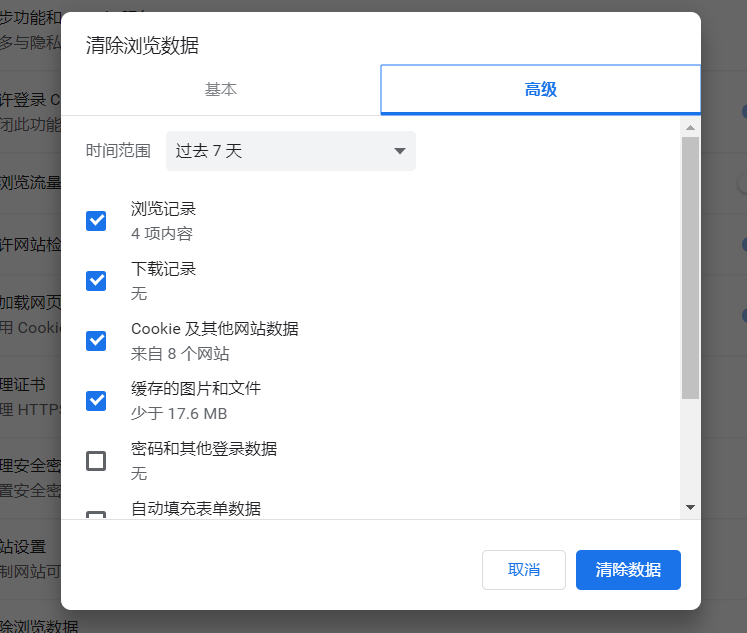Switch to the 基本 tab
This screenshot has height=633, width=747.
(x=221, y=90)
